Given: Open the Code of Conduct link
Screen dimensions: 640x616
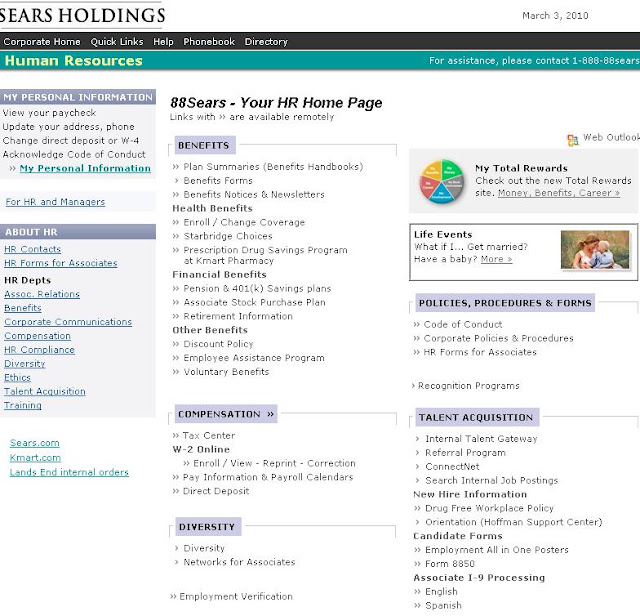Looking at the screenshot, I should tap(463, 325).
